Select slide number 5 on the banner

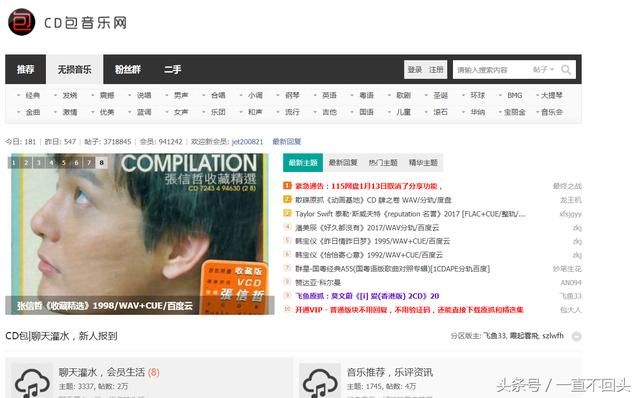click(x=64, y=163)
